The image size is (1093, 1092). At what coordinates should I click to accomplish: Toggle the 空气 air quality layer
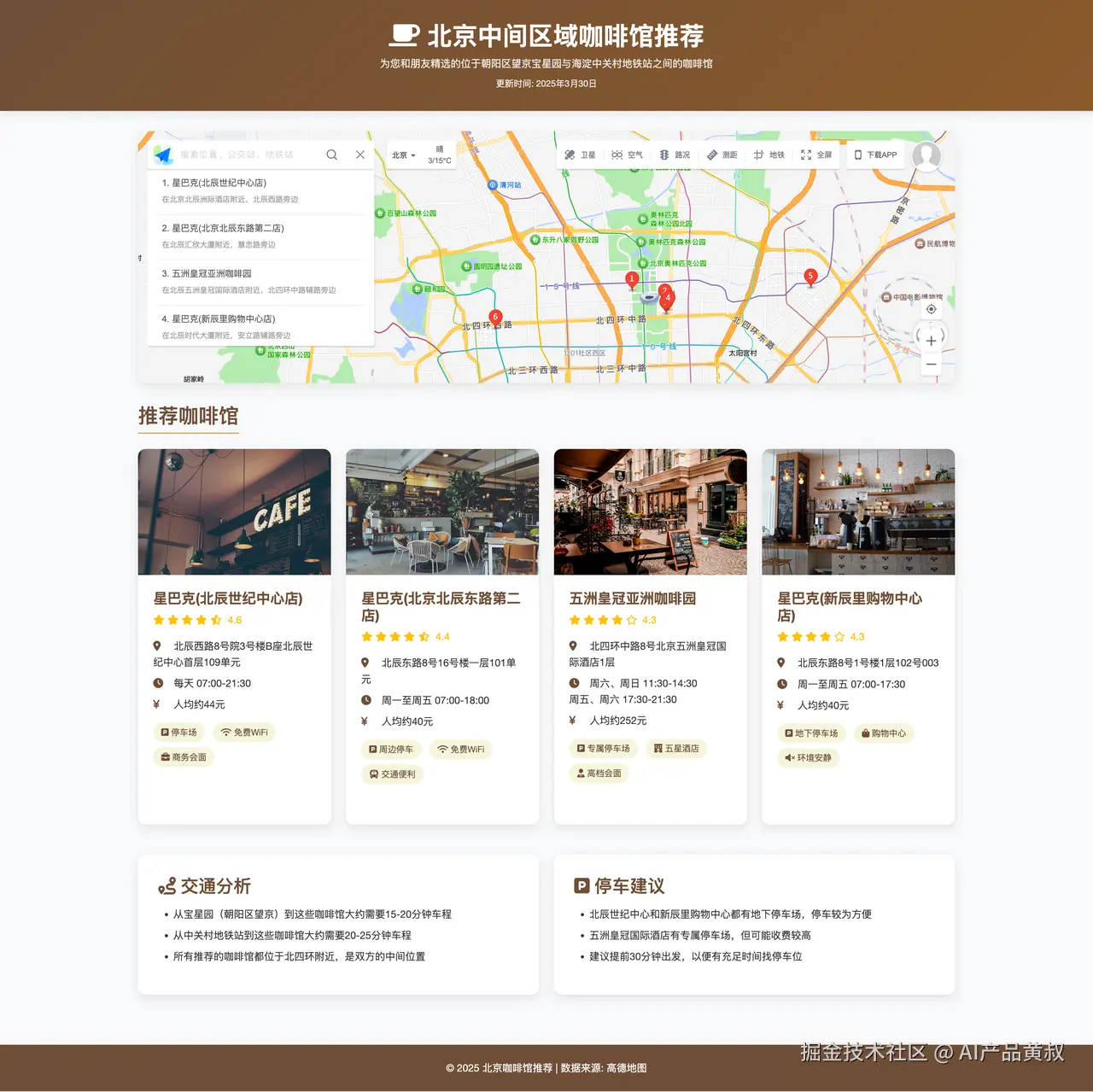point(628,155)
